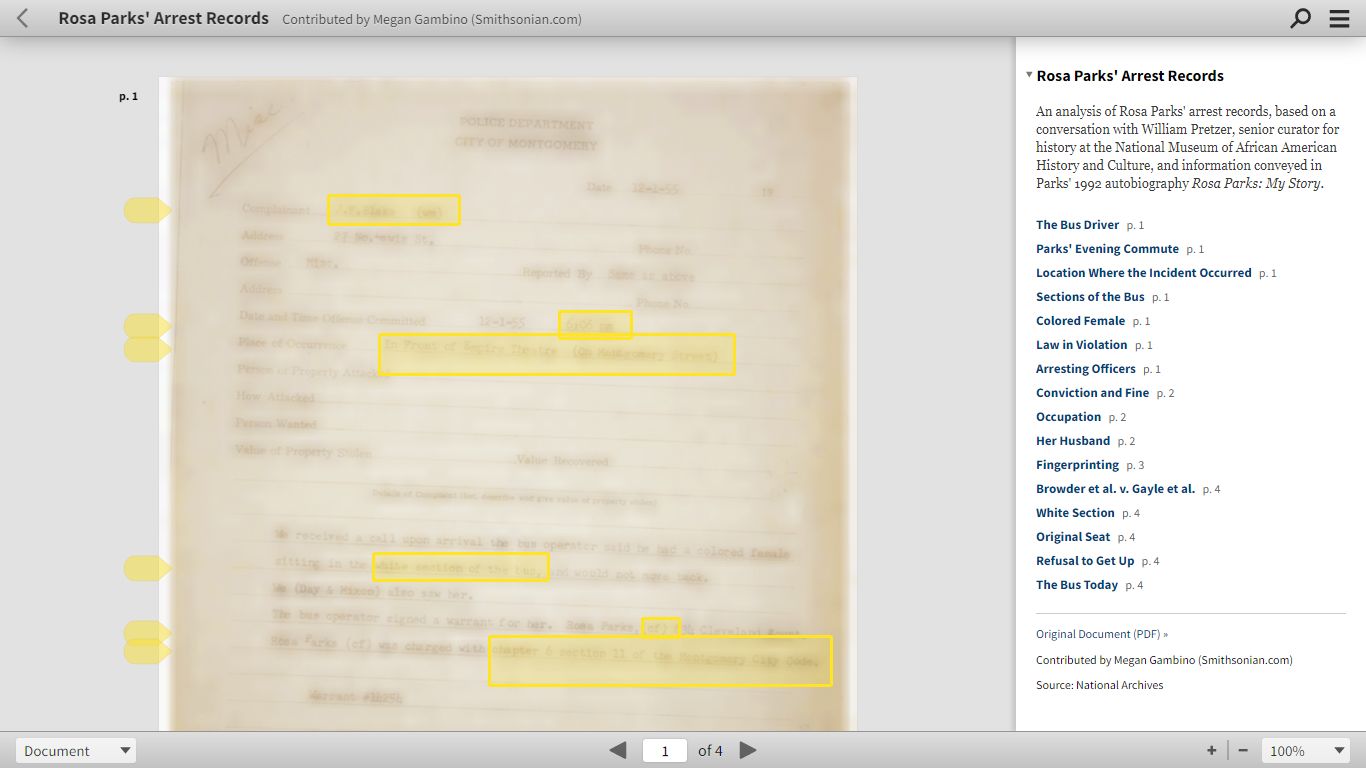Open the White Section note
The image size is (1366, 768).
coord(1075,513)
